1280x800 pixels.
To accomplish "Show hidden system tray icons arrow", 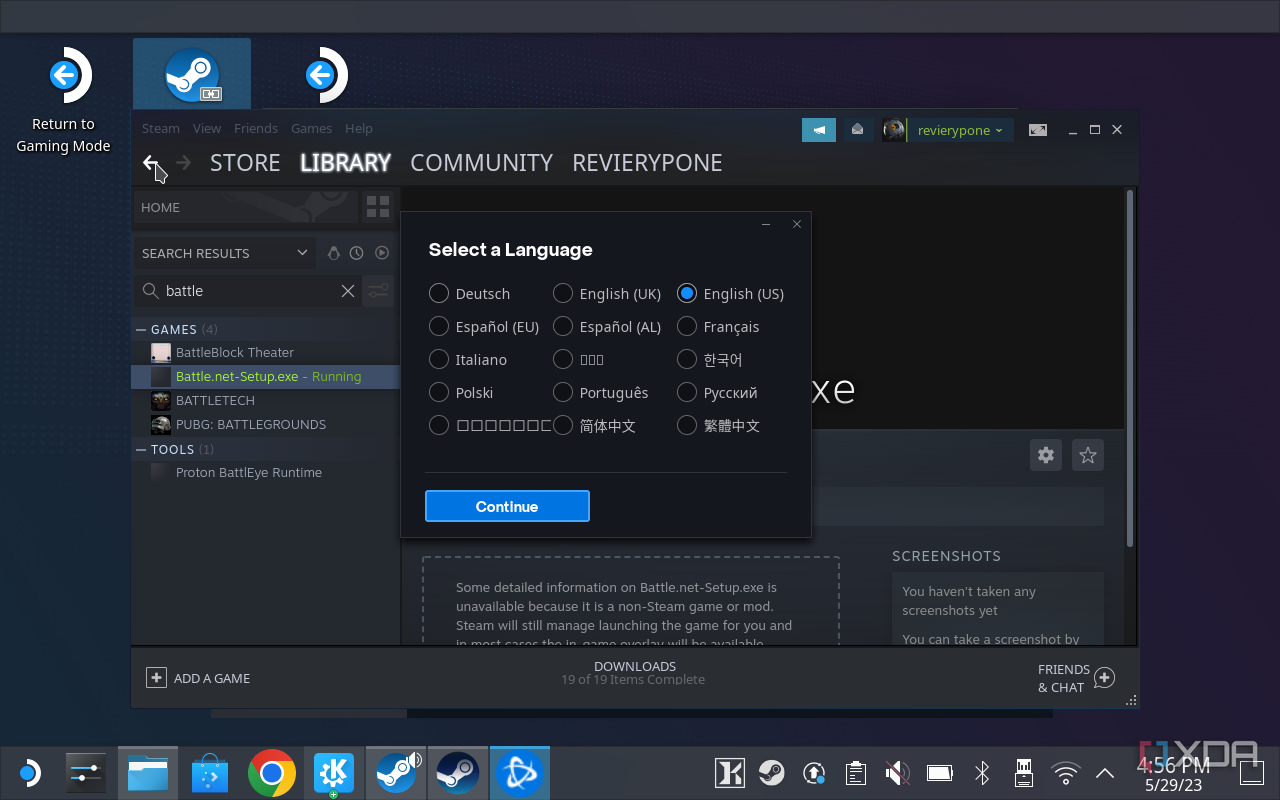I will click(1105, 773).
